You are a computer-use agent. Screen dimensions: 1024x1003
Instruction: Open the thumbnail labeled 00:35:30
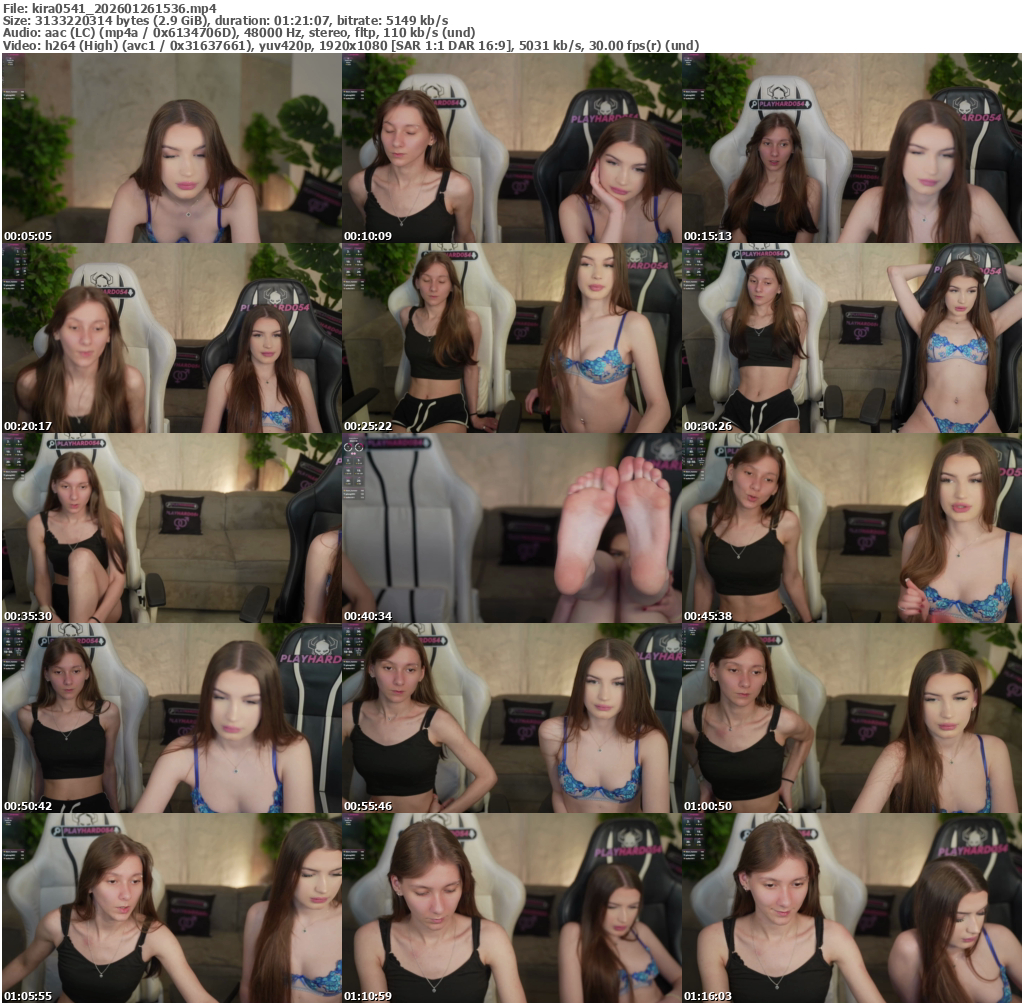tap(171, 528)
